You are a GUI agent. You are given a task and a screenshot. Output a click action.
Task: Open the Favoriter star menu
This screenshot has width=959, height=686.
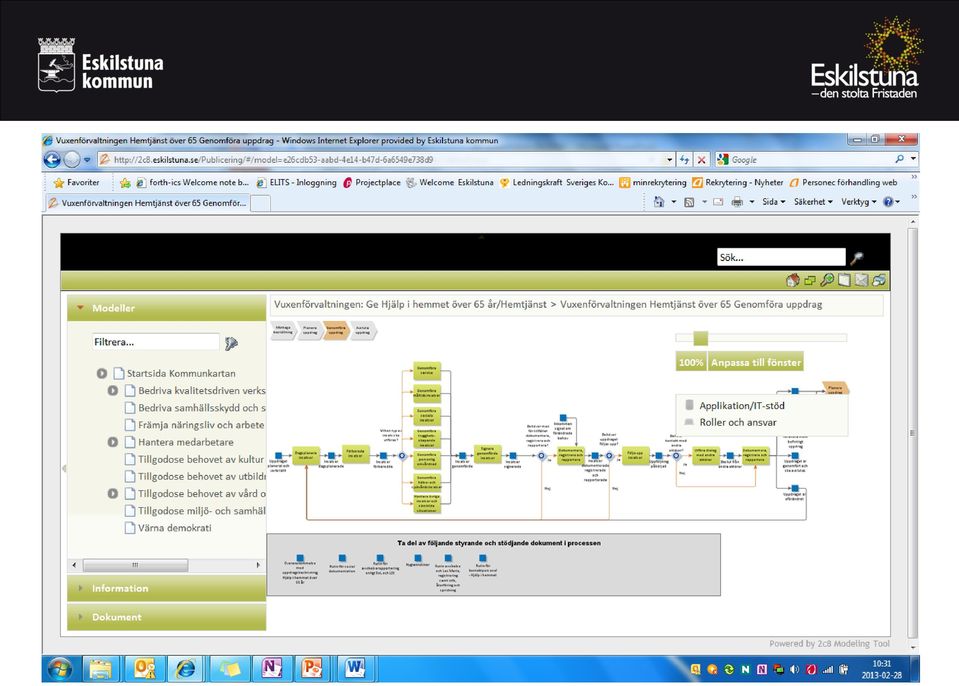pyautogui.click(x=76, y=182)
